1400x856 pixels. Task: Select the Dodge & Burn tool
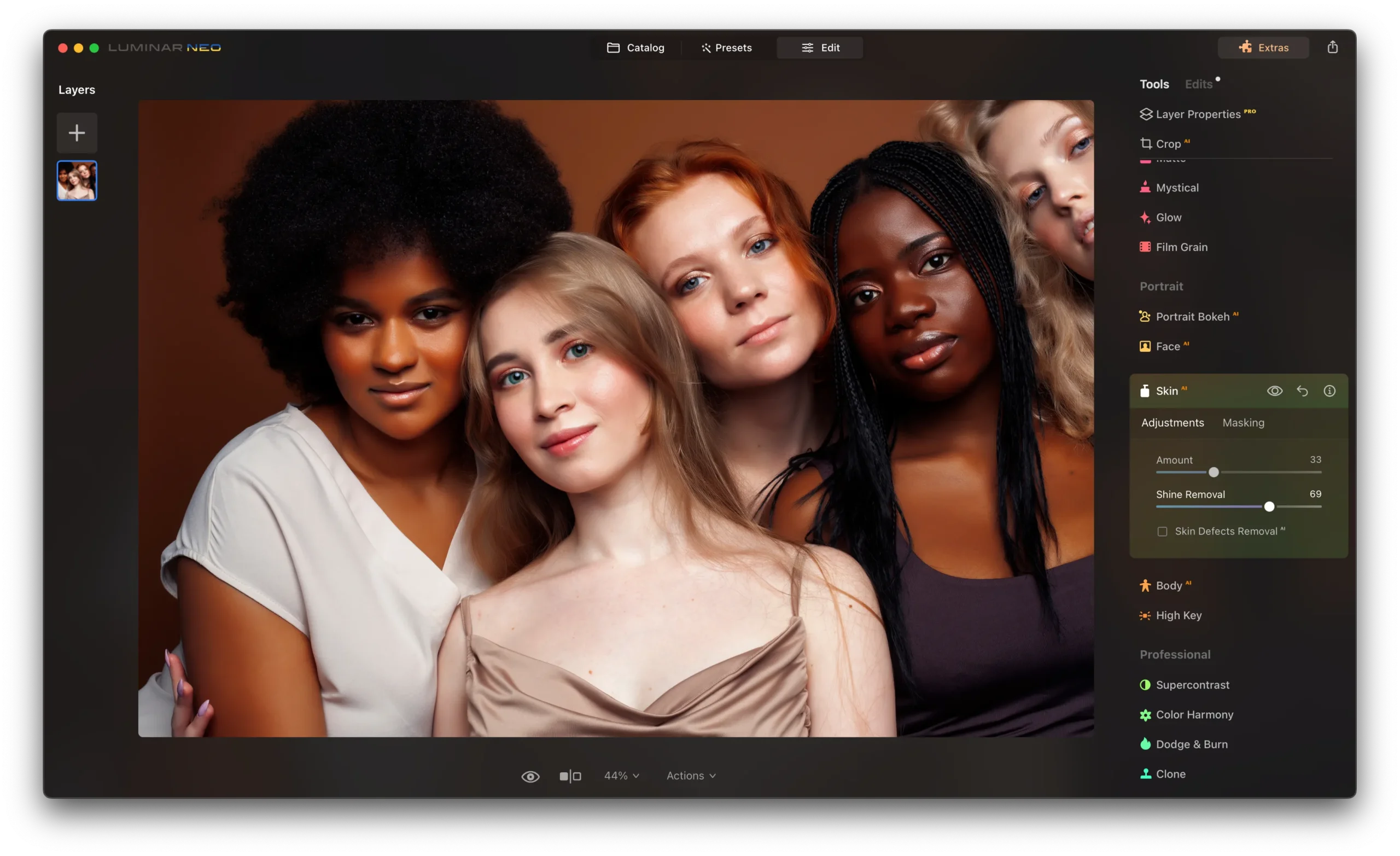click(x=1191, y=744)
